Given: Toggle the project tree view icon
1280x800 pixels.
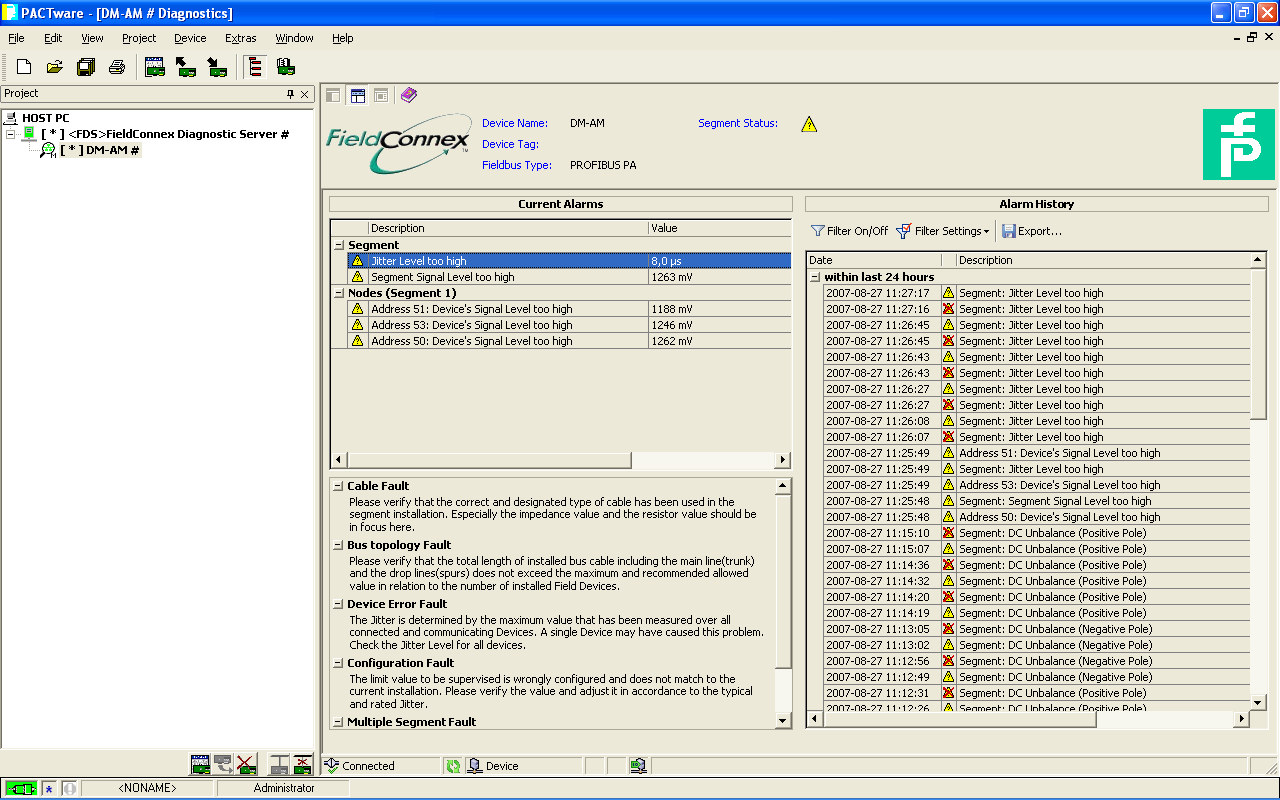Looking at the screenshot, I should point(255,67).
